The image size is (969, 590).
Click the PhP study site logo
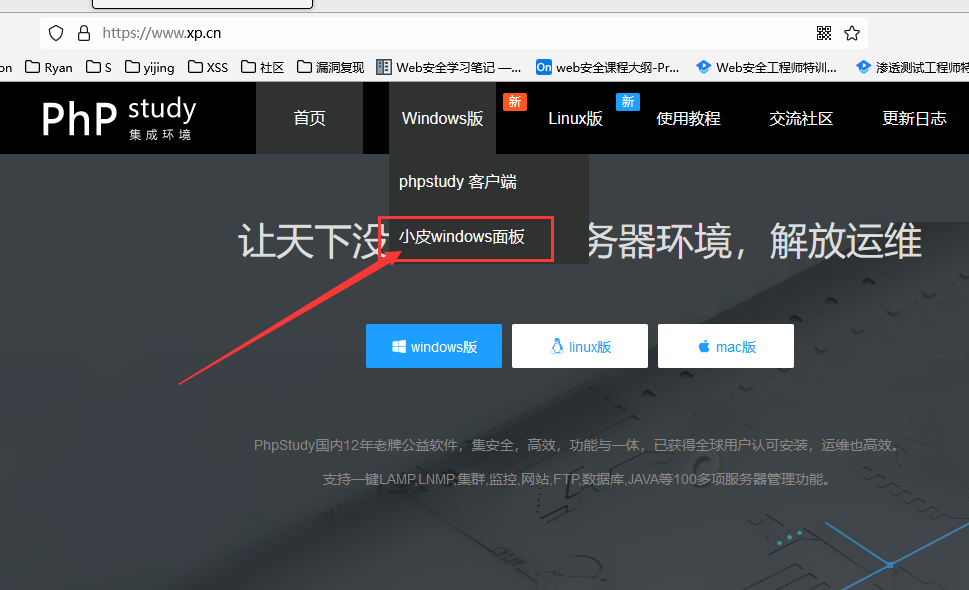(119, 117)
